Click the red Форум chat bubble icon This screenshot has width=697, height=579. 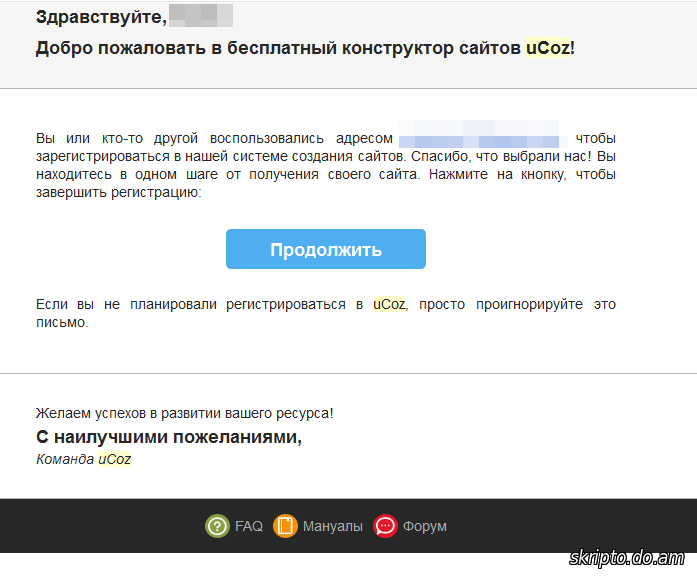[x=385, y=526]
